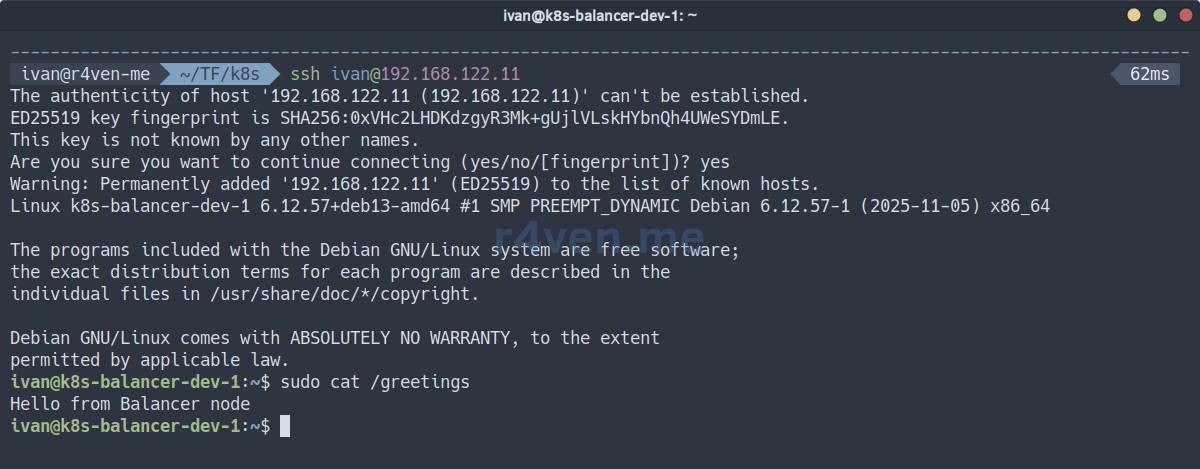Click the ~/TF/k8s directory prompt segment

[219, 74]
